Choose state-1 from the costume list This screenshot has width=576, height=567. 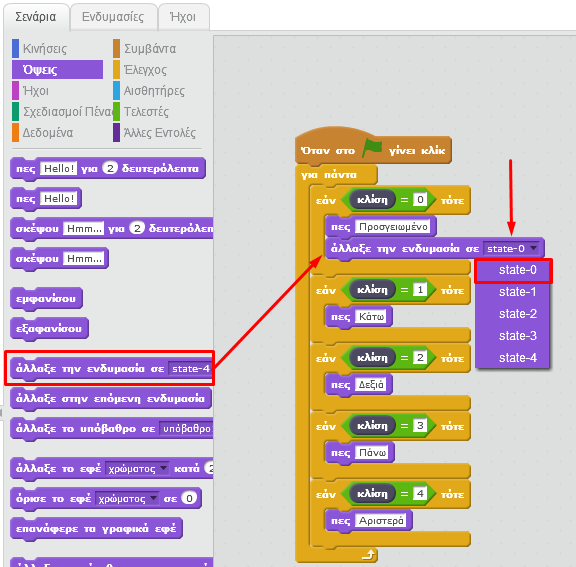click(513, 292)
